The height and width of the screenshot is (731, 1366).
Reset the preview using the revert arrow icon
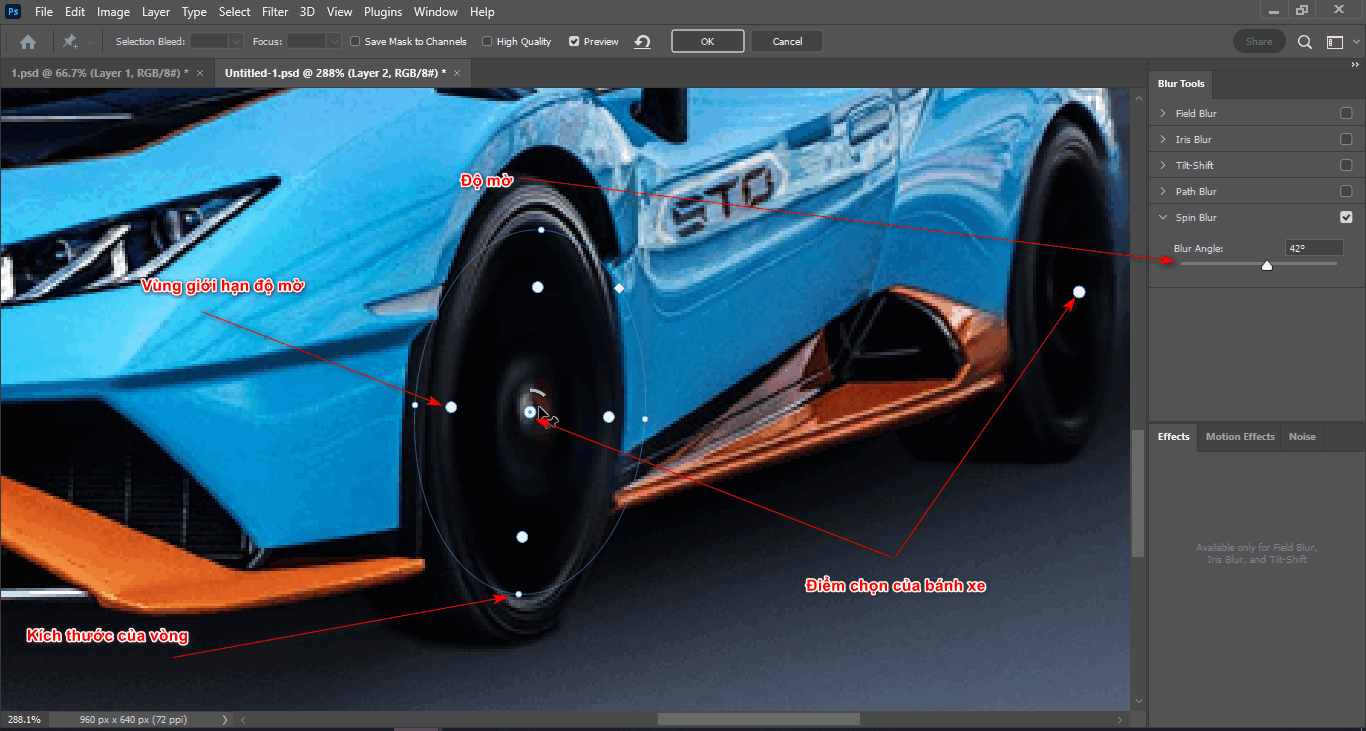click(641, 41)
